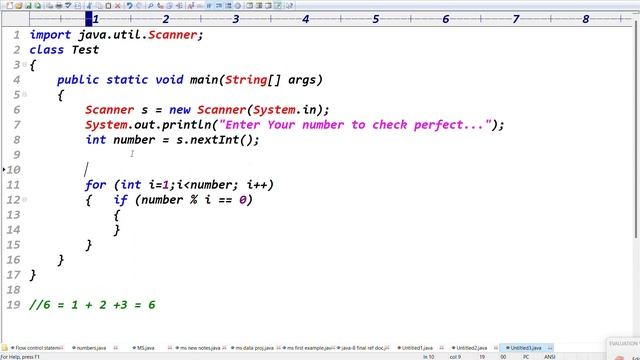Screen dimensions: 640x360
Task: Click the Replace toolbar icon
Action: (x=160, y=6)
